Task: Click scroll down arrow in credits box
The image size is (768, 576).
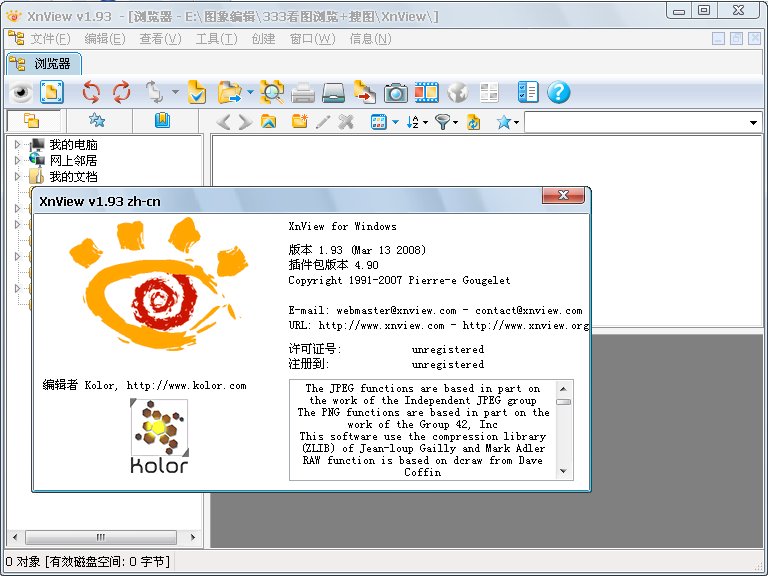Action: 563,471
